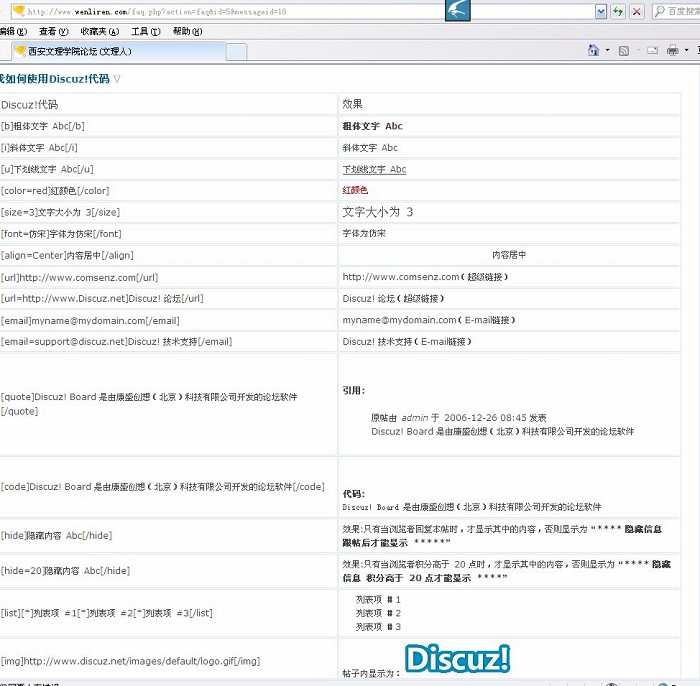Screen dimensions: 700x686
Task: Click the 斜体文字 Abc effect cell
Action: coord(509,148)
